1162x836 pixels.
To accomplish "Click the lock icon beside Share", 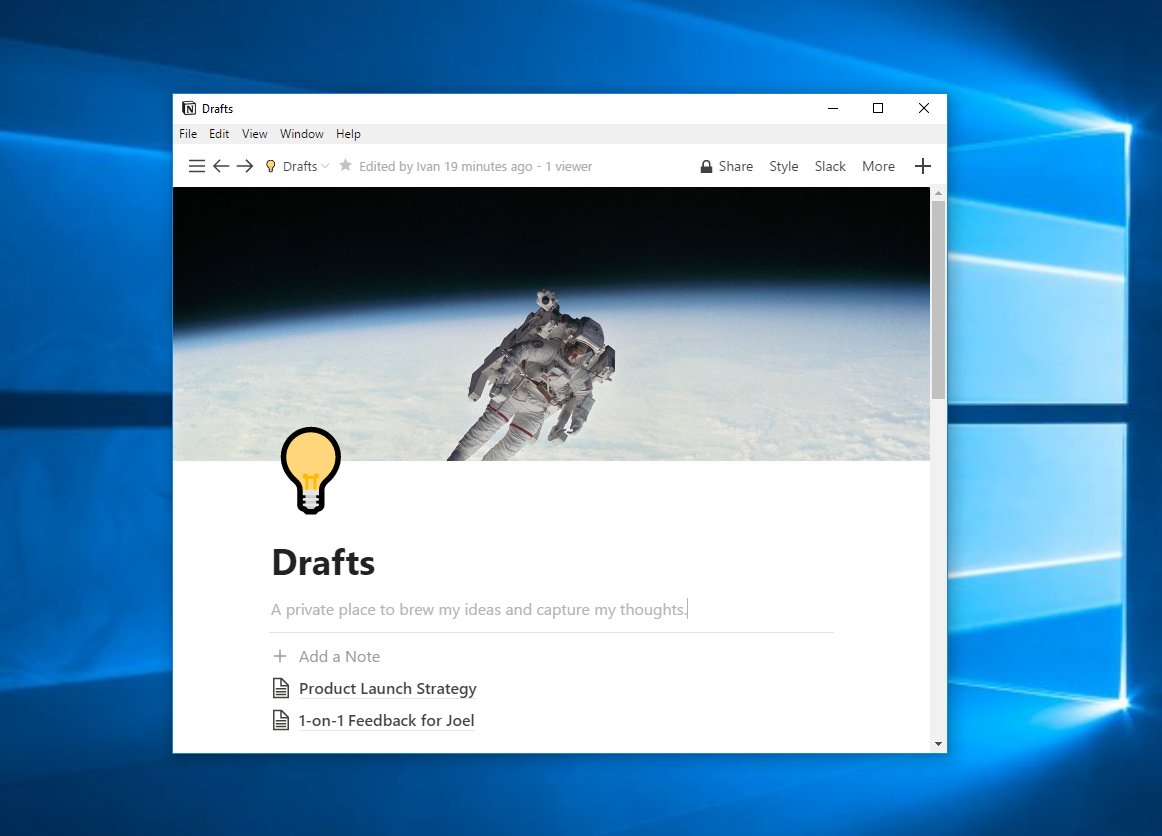I will [x=706, y=166].
